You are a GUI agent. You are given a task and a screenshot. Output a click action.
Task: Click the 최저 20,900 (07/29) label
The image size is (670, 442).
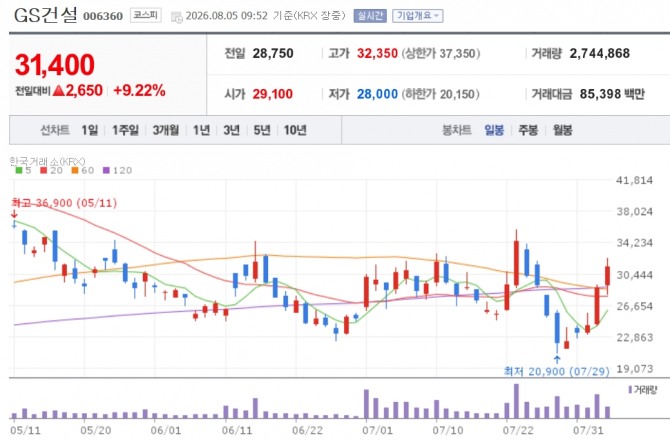point(557,371)
